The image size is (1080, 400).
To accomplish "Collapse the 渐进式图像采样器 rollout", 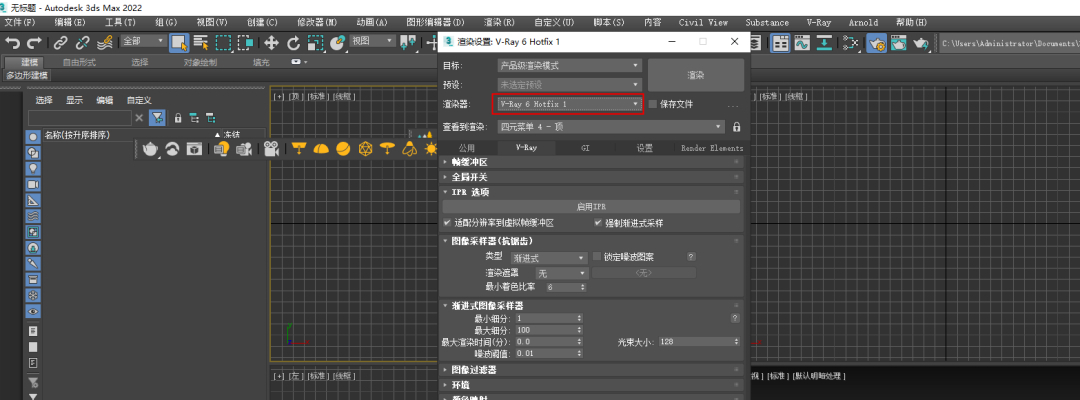I will click(592, 305).
